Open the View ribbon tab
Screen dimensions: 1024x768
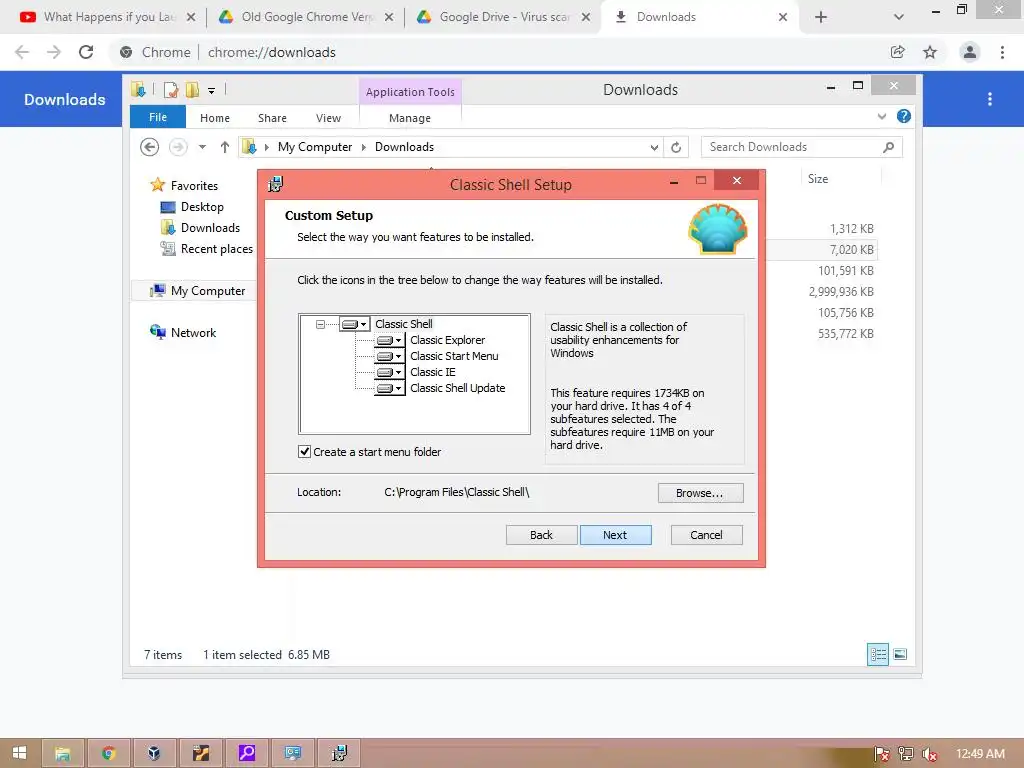[x=328, y=118]
